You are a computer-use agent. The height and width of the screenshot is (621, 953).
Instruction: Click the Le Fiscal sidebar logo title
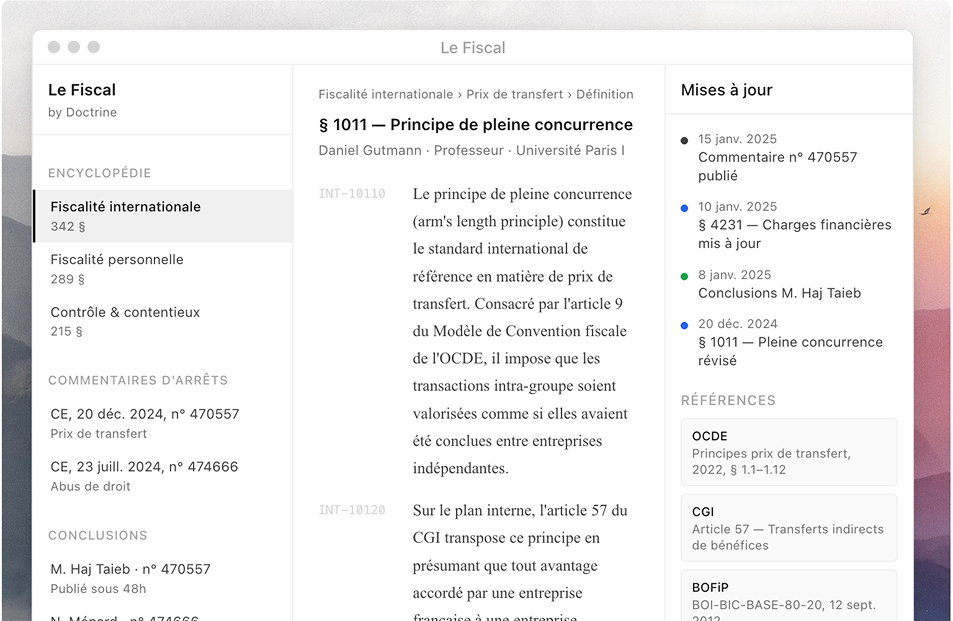coord(82,90)
